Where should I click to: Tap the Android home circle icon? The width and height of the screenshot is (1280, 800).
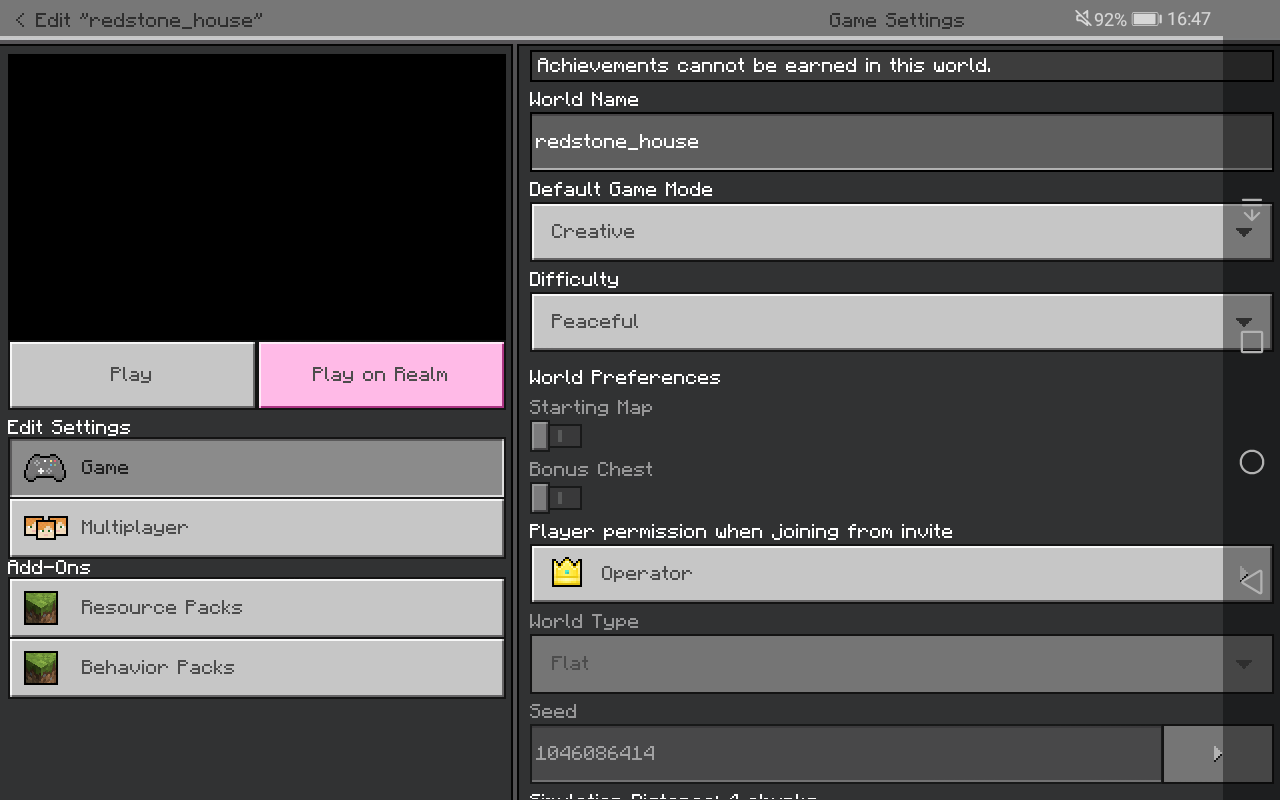tap(1252, 462)
